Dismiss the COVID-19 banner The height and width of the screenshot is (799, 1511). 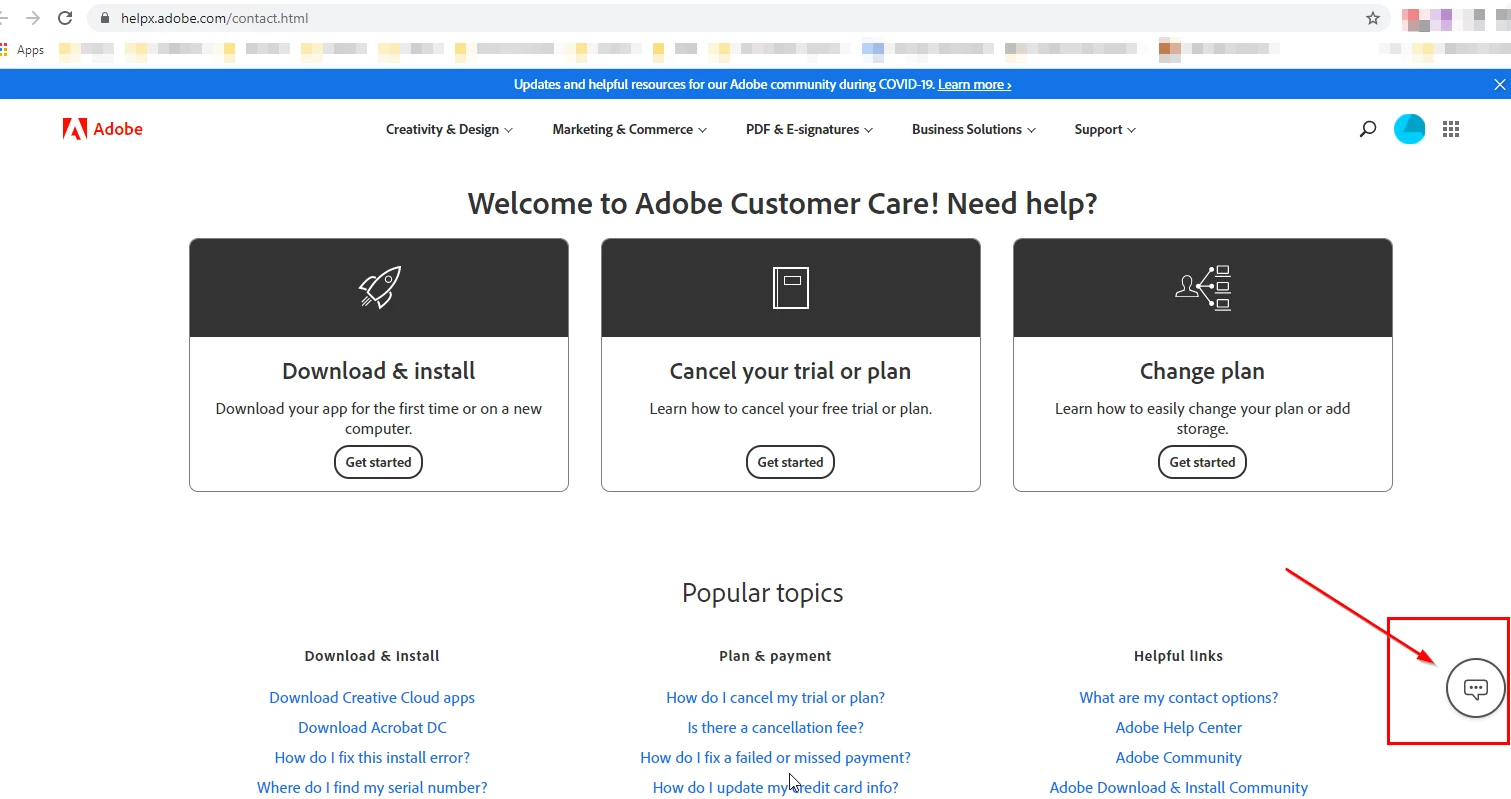click(1499, 85)
